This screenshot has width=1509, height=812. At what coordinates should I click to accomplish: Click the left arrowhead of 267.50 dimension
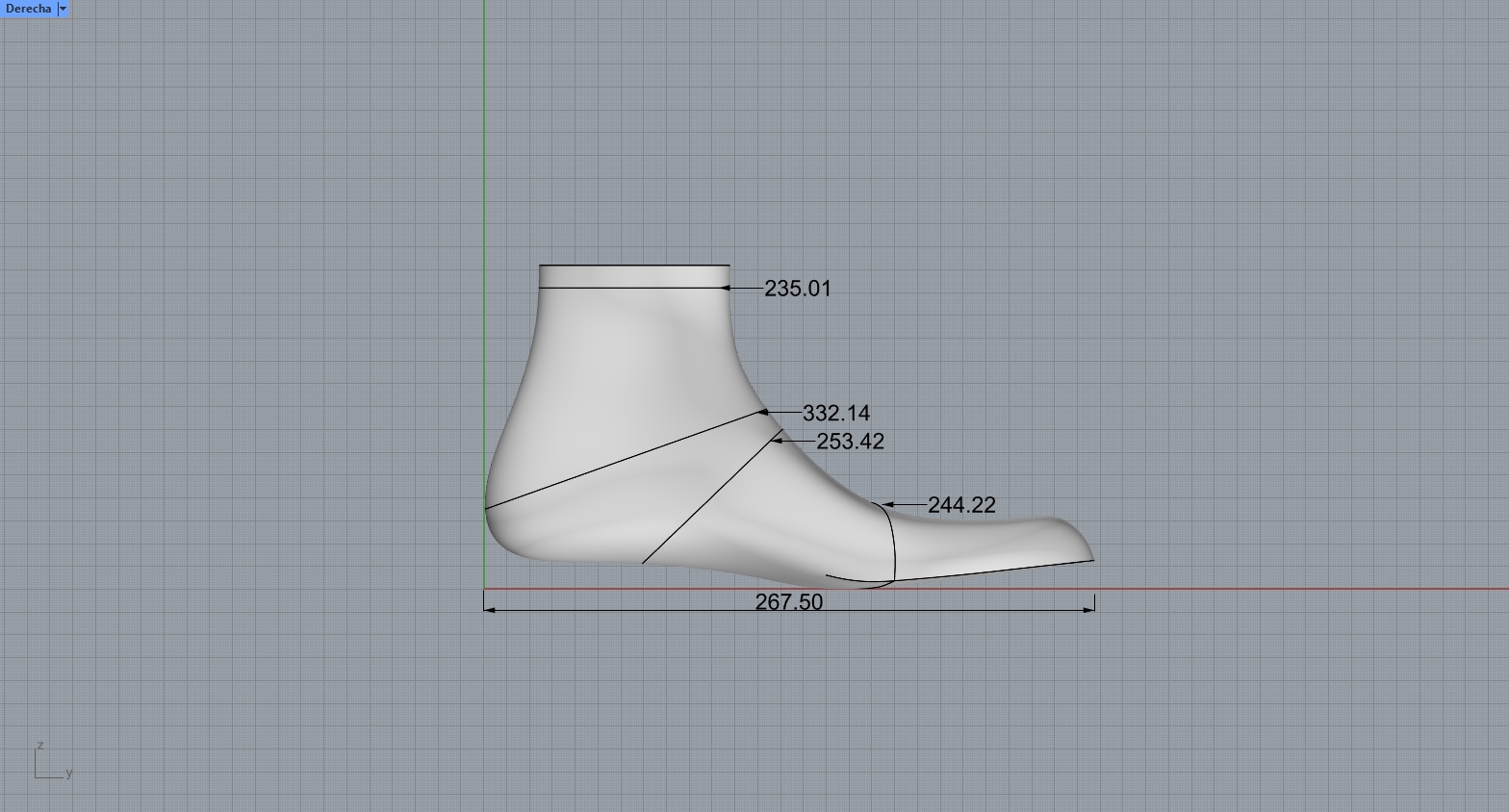[x=489, y=610]
